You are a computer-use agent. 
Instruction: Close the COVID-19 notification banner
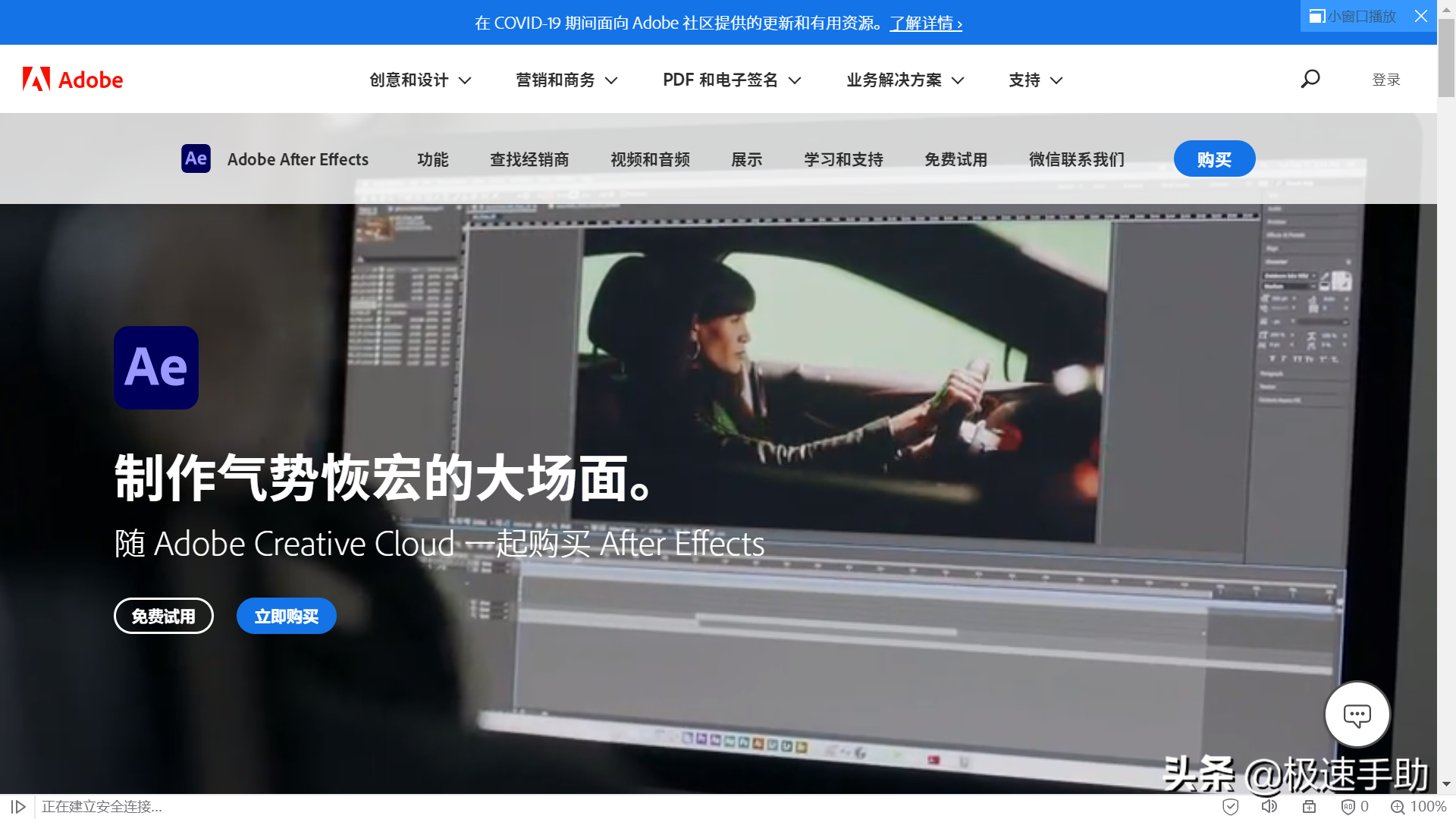(x=1421, y=15)
